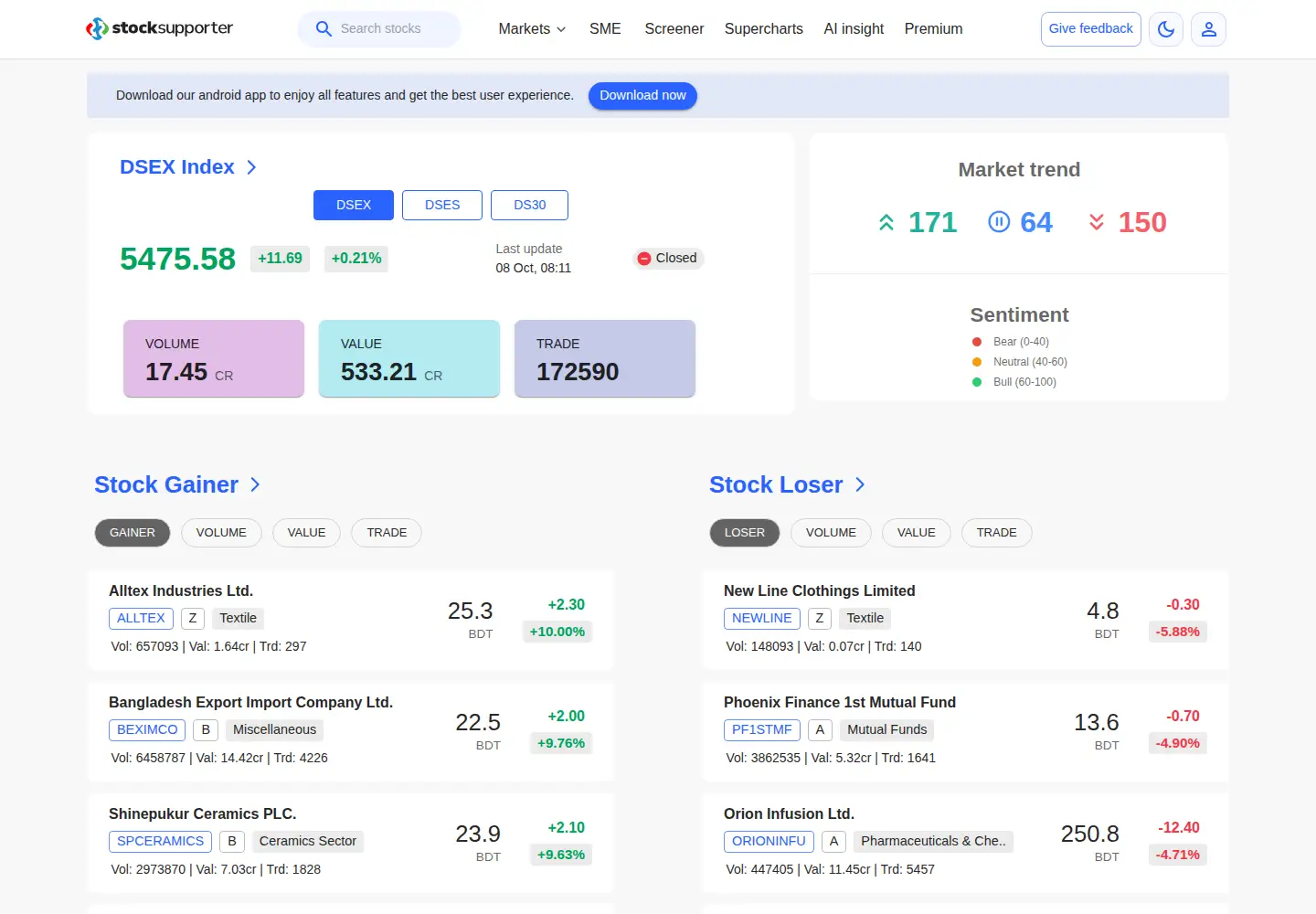Click the stocksupporter logo
The image size is (1316, 914).
159,28
